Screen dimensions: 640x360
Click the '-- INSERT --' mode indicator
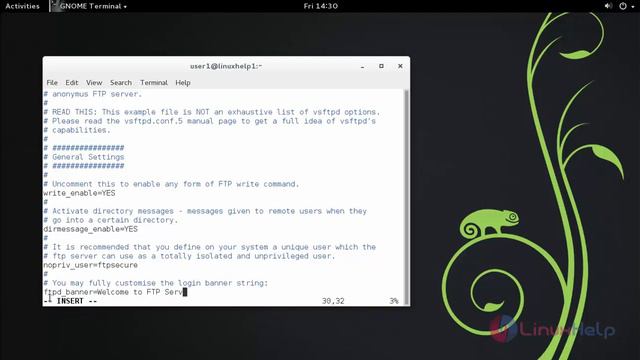point(70,301)
